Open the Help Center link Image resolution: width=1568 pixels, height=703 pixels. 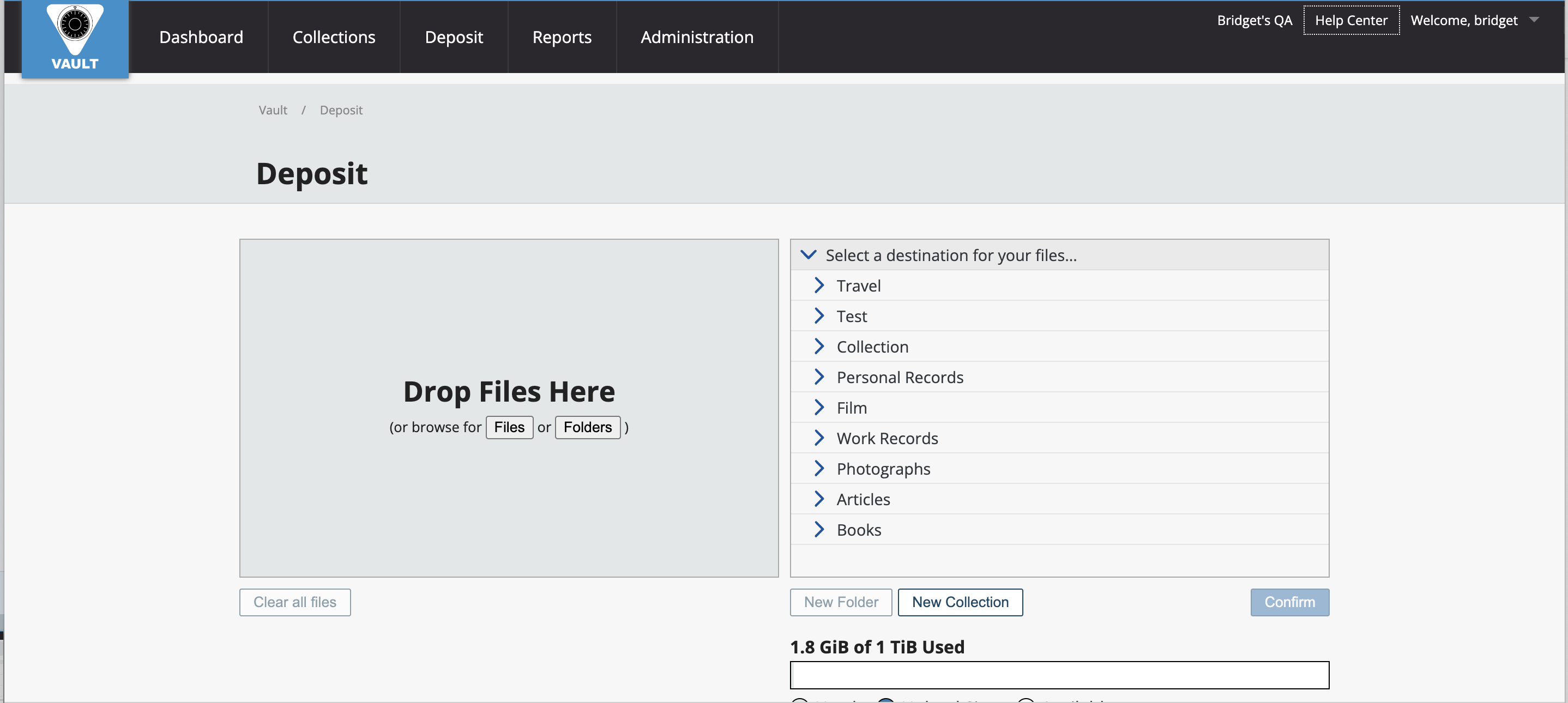(1350, 20)
